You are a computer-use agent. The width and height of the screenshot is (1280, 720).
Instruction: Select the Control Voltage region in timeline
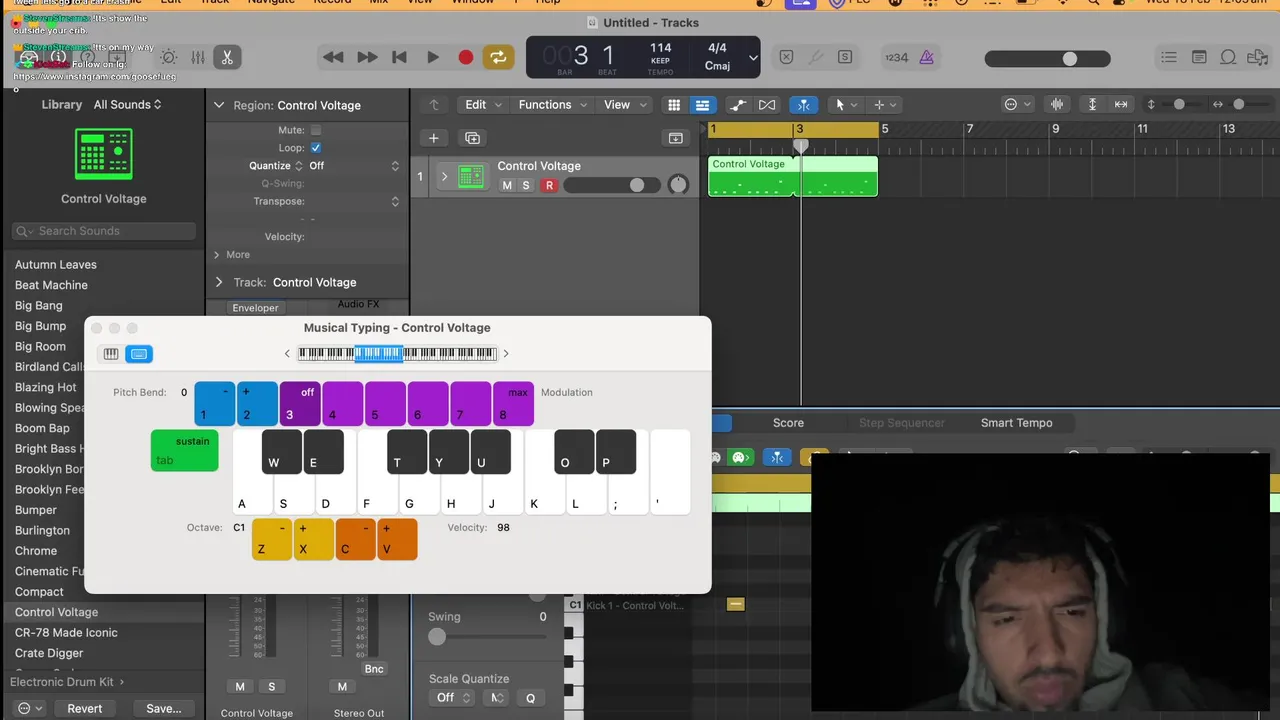coord(793,176)
